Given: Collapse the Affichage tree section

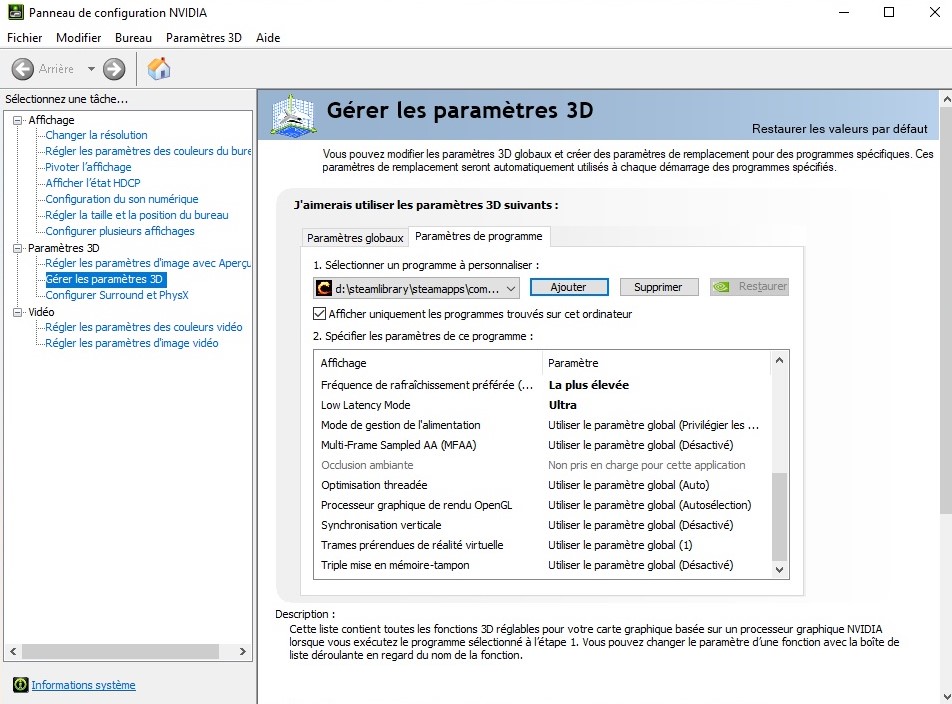Looking at the screenshot, I should point(18,120).
